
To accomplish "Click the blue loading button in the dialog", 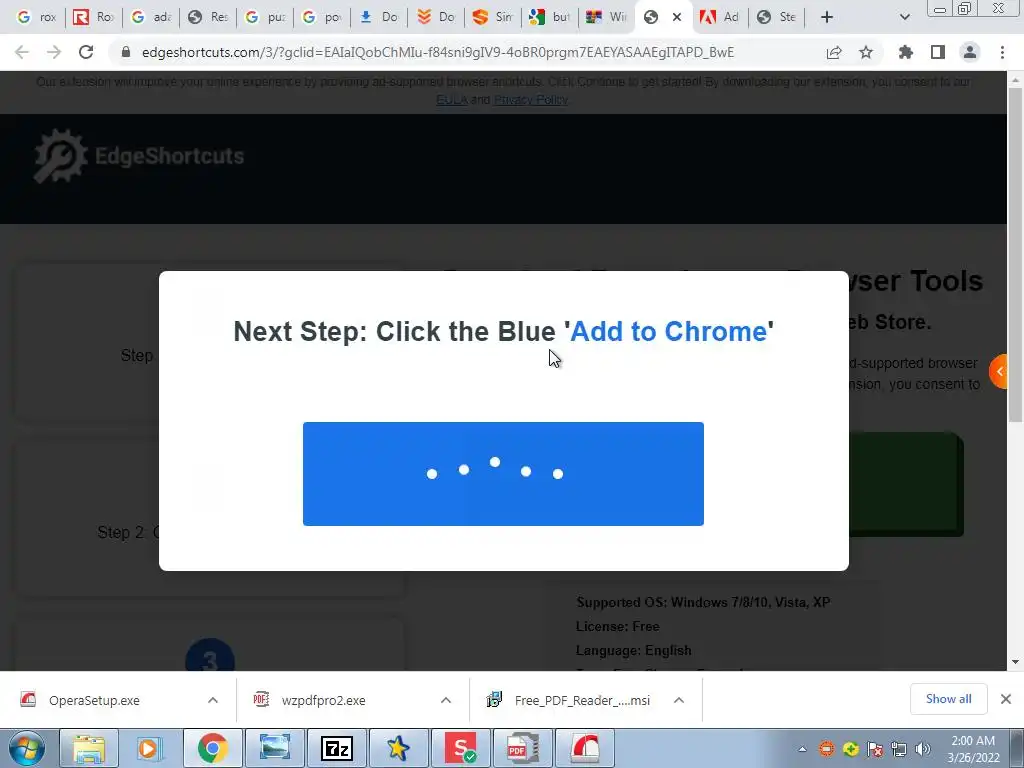I will click(503, 473).
